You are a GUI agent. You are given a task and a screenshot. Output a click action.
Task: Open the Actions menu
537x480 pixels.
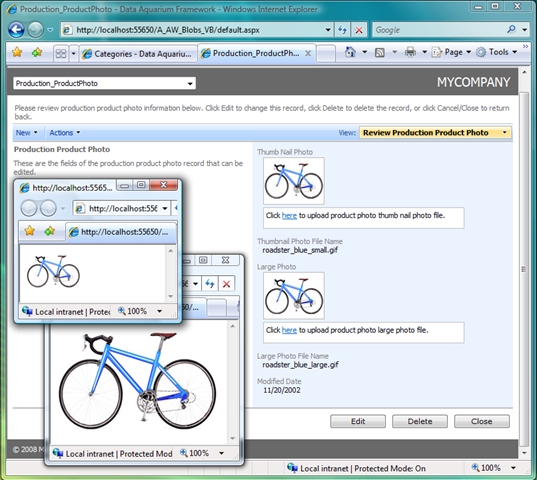point(65,133)
